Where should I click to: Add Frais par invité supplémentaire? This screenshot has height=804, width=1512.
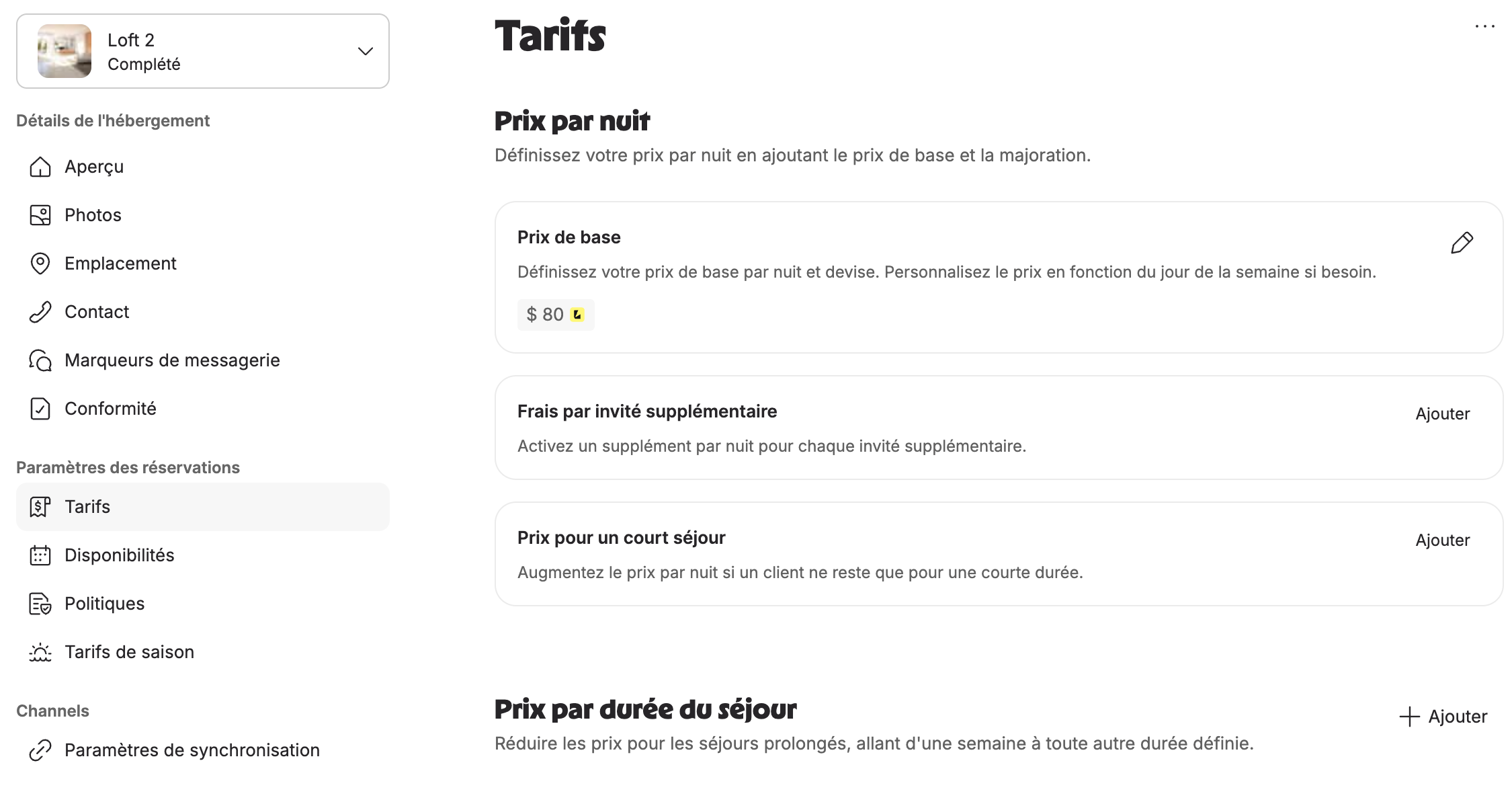[1442, 413]
